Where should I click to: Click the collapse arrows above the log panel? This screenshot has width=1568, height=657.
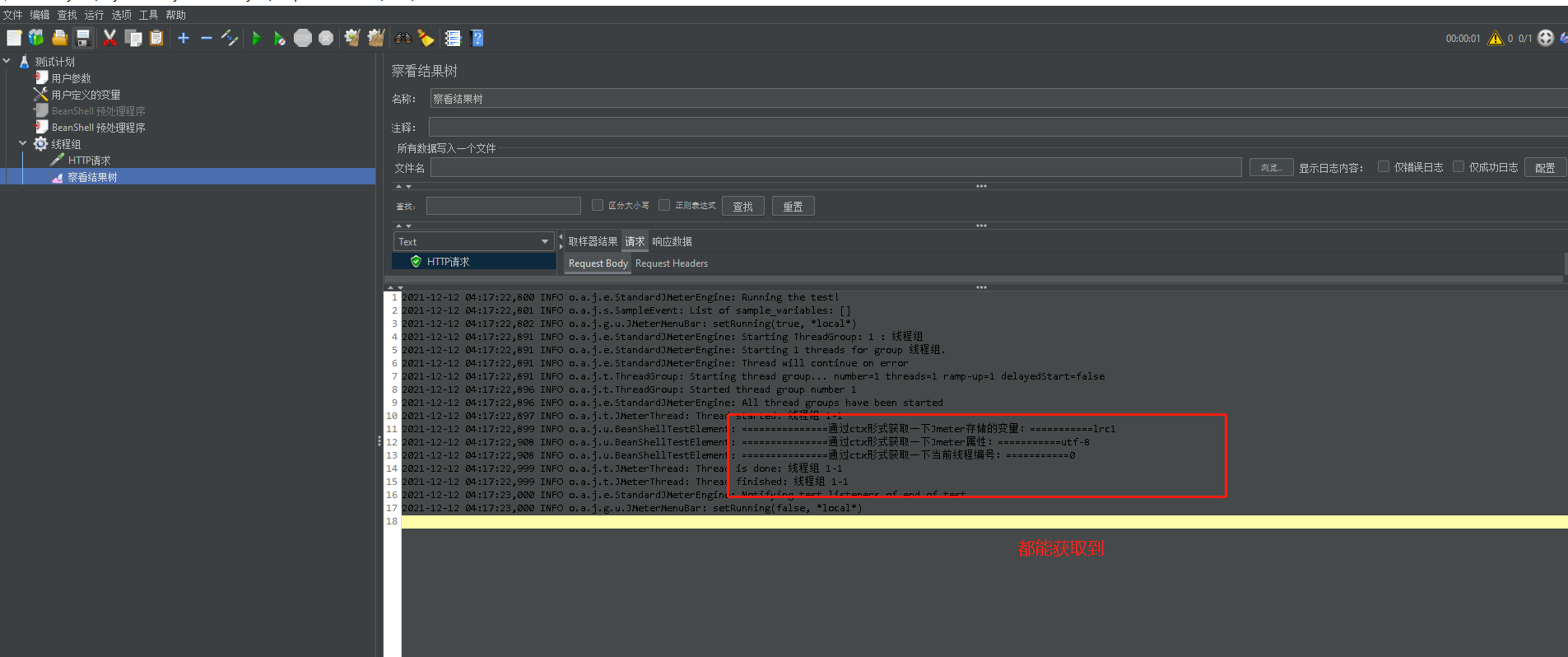click(395, 287)
